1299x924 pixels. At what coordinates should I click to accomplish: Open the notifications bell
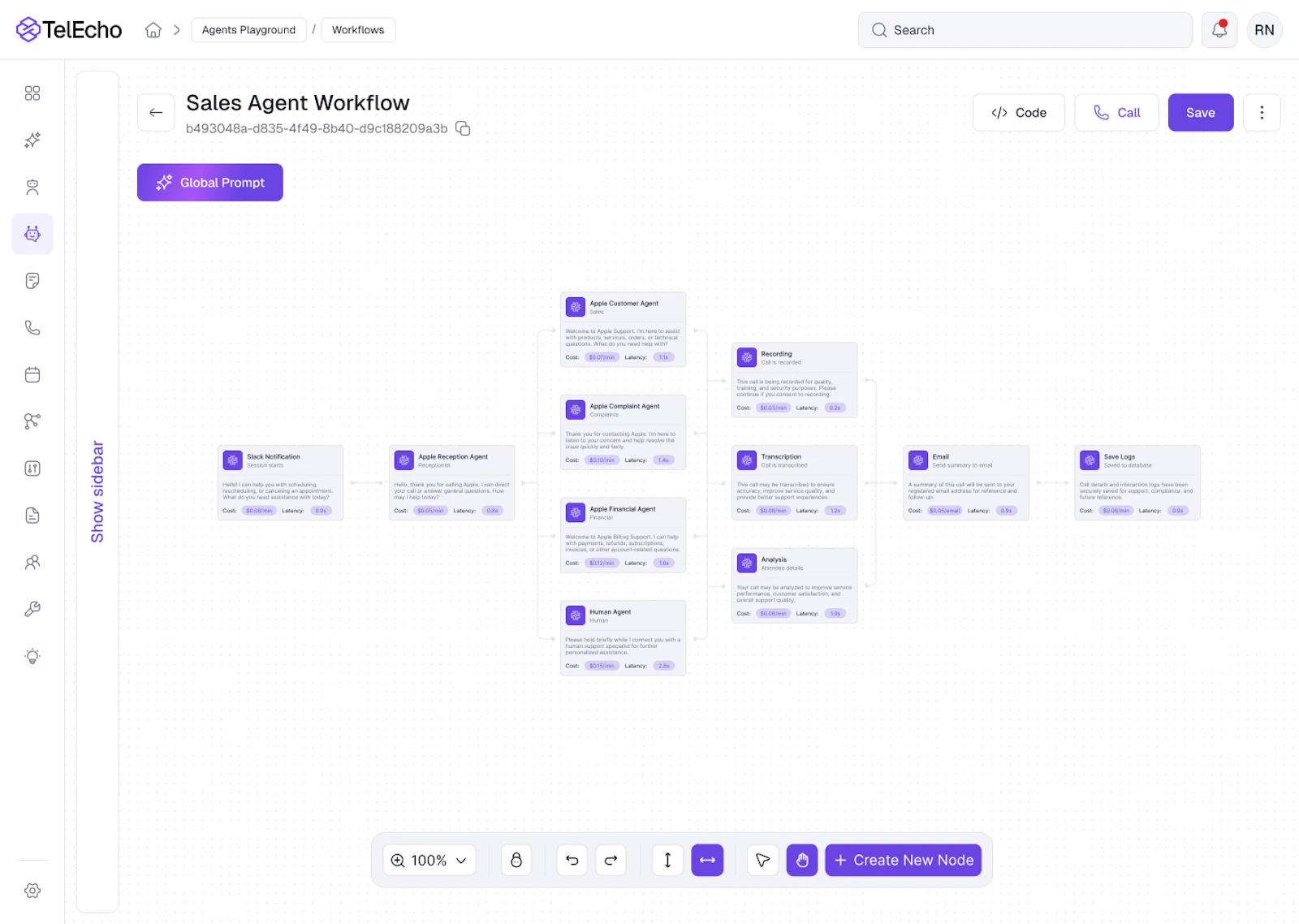(1219, 30)
